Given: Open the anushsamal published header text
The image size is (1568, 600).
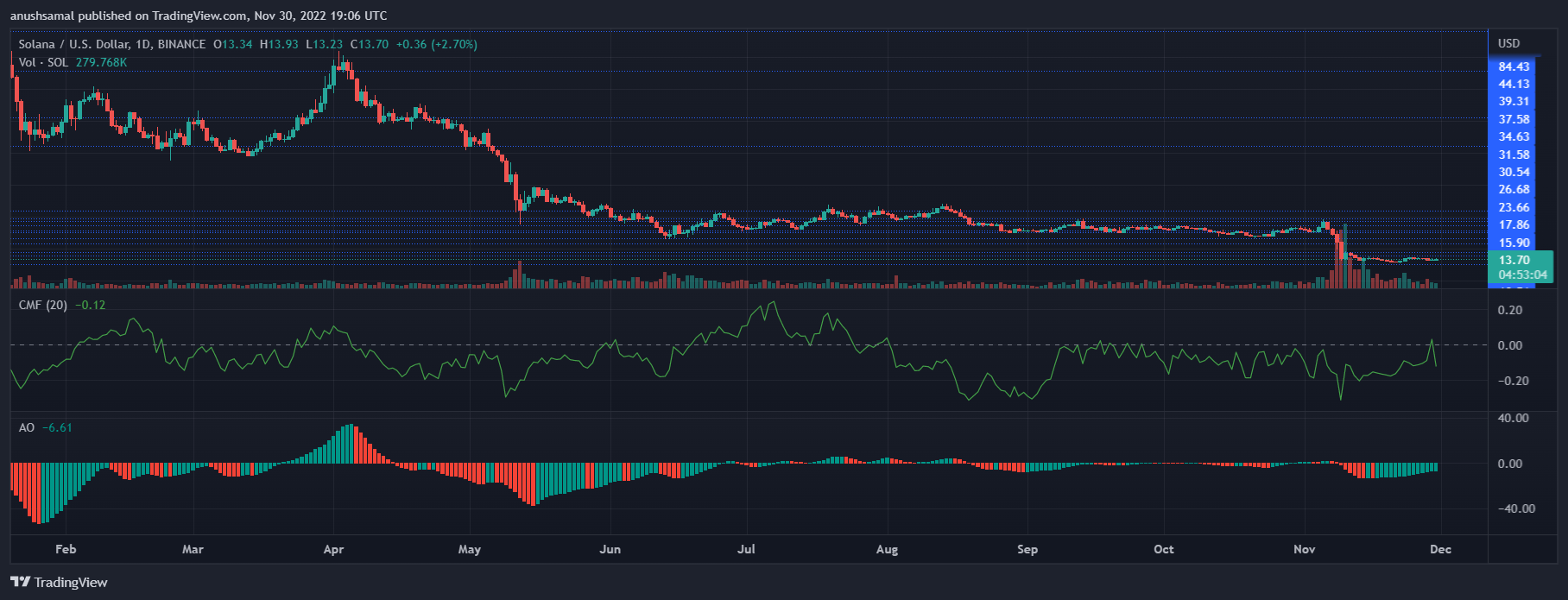Looking at the screenshot, I should pos(199,16).
